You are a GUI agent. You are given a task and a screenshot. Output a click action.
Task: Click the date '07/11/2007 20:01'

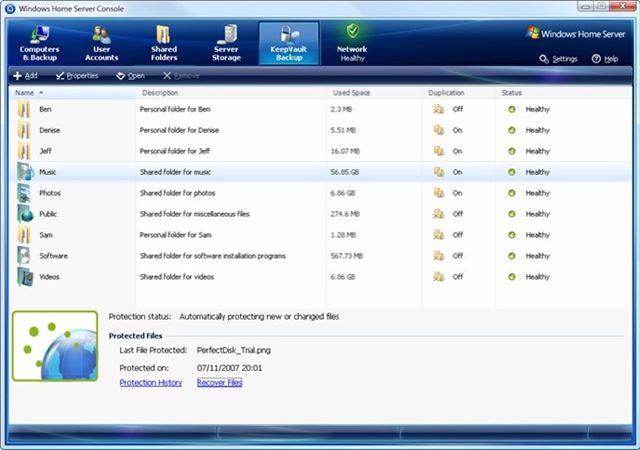[229, 368]
